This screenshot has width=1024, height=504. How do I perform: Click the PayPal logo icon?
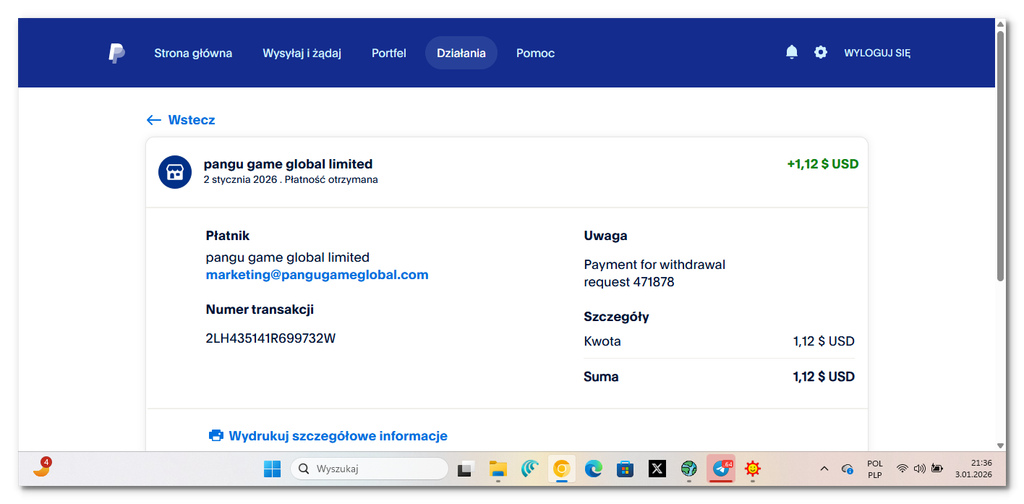click(x=116, y=53)
